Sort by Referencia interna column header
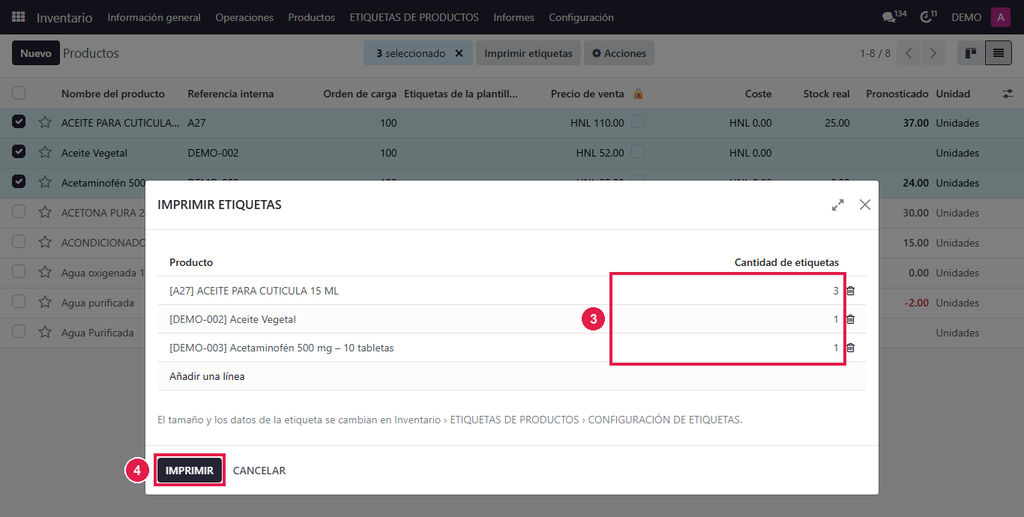The image size is (1024, 517). (231, 94)
